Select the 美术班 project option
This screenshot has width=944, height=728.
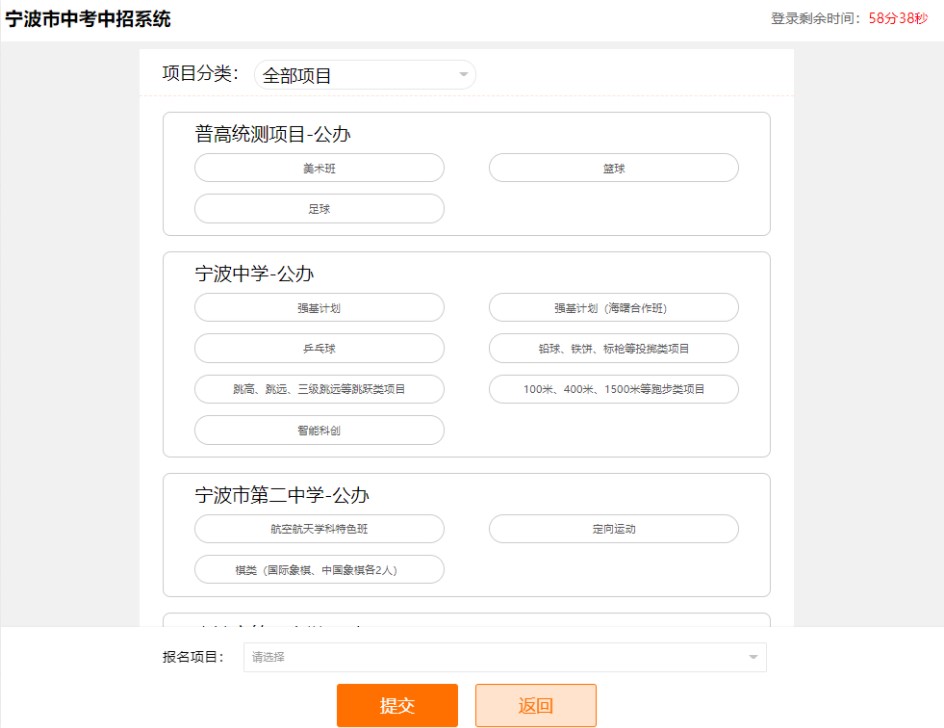click(x=319, y=168)
